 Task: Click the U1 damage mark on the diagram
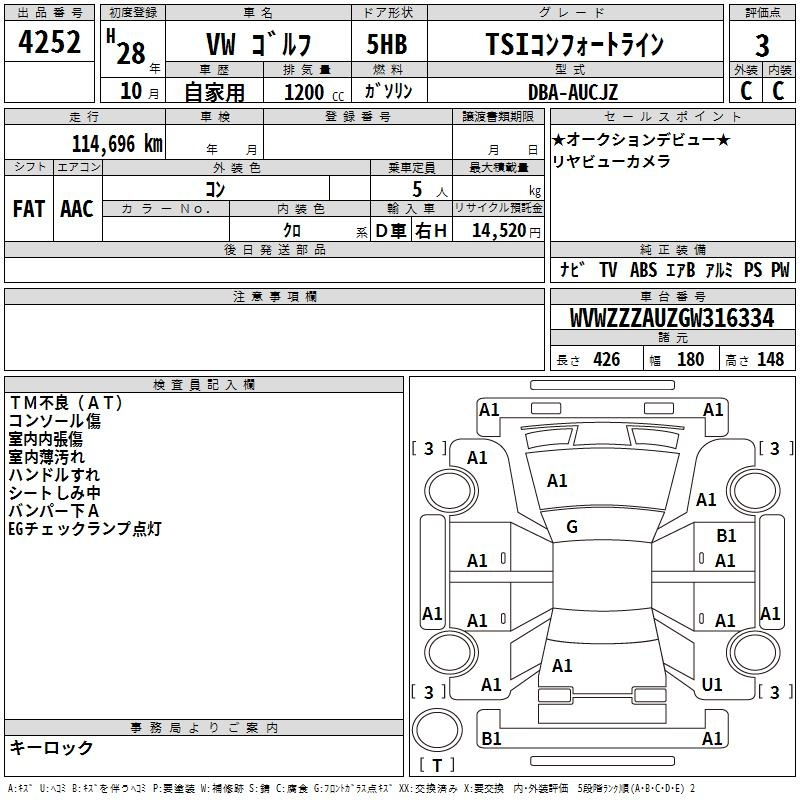[x=712, y=685]
